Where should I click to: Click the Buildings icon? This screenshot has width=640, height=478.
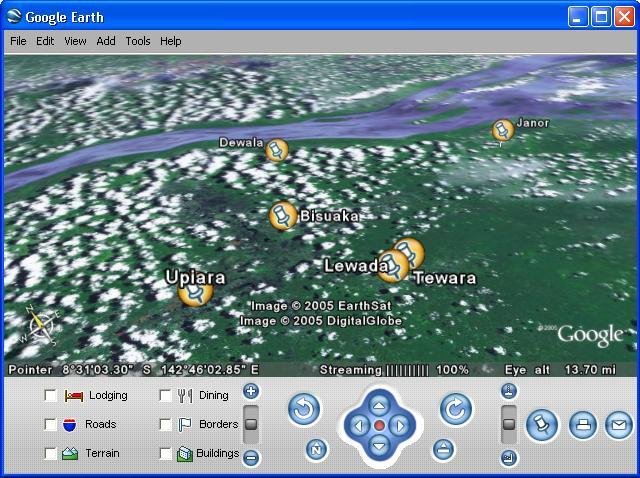[184, 454]
